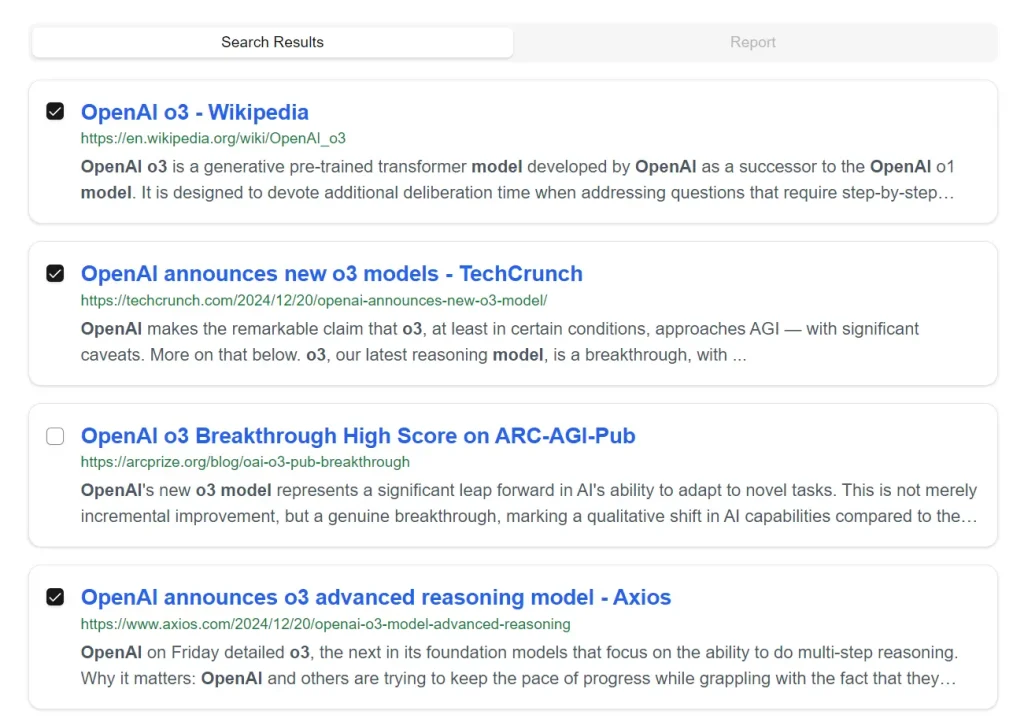Uncheck the TechCrunch o3 models result
Screen dimensions: 1024x722
click(x=55, y=273)
